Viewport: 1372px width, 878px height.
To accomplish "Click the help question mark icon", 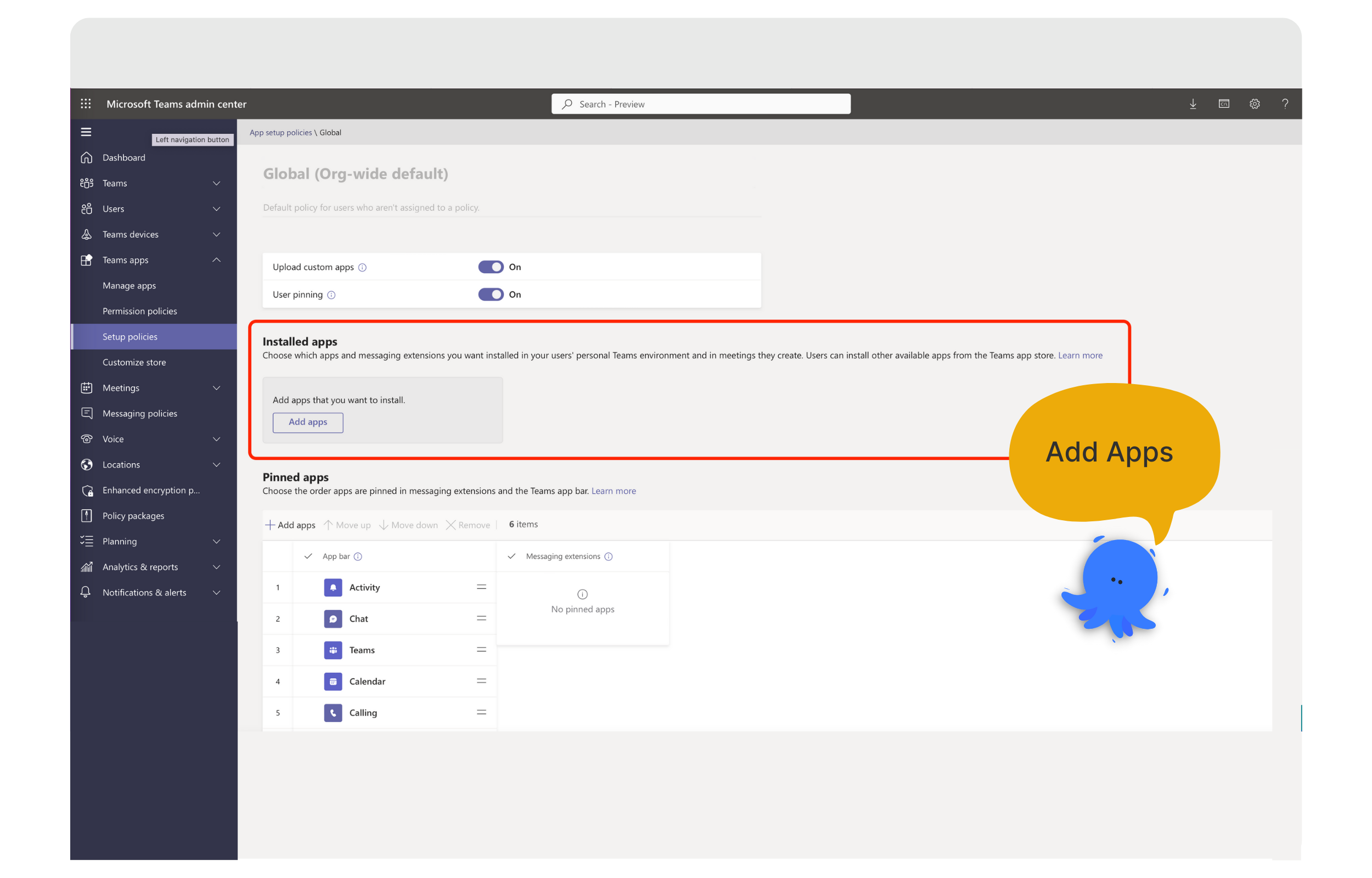I will pos(1285,104).
